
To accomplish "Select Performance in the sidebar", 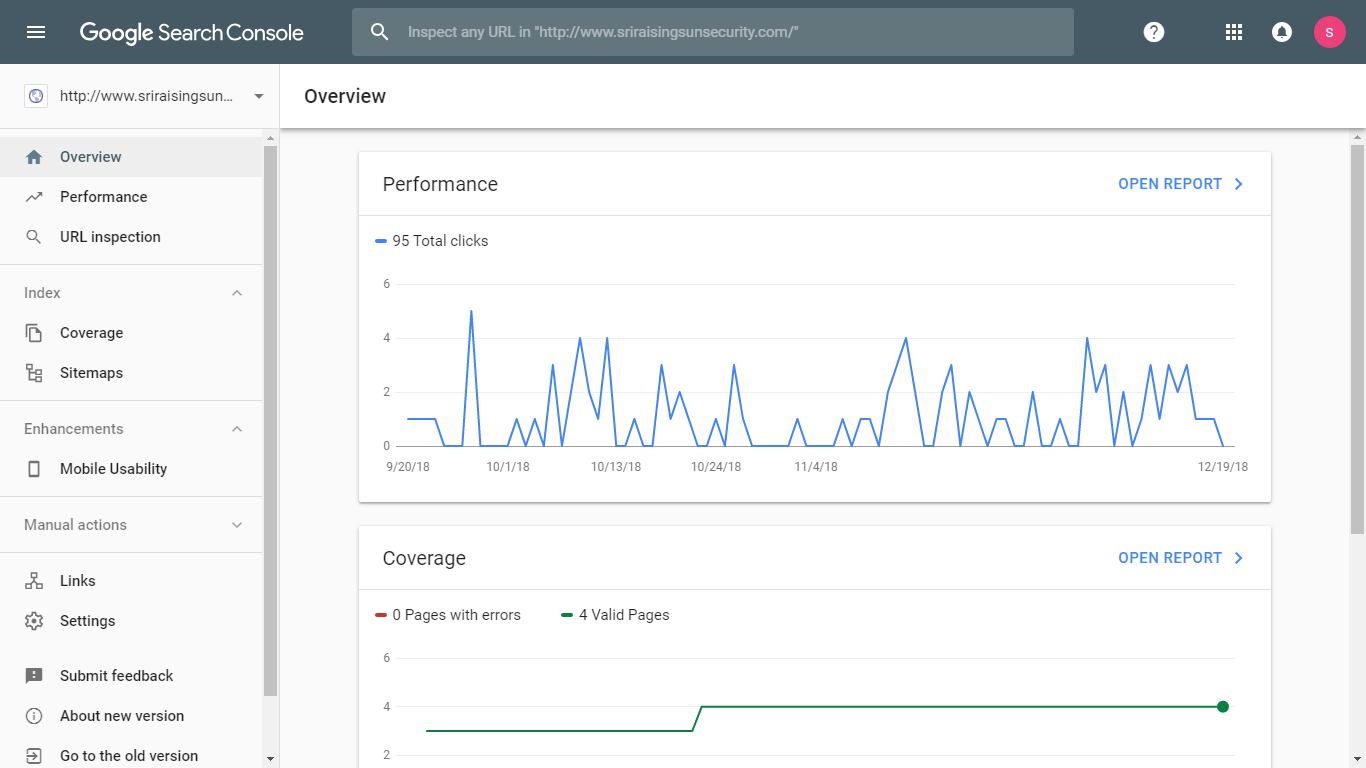I will (103, 197).
